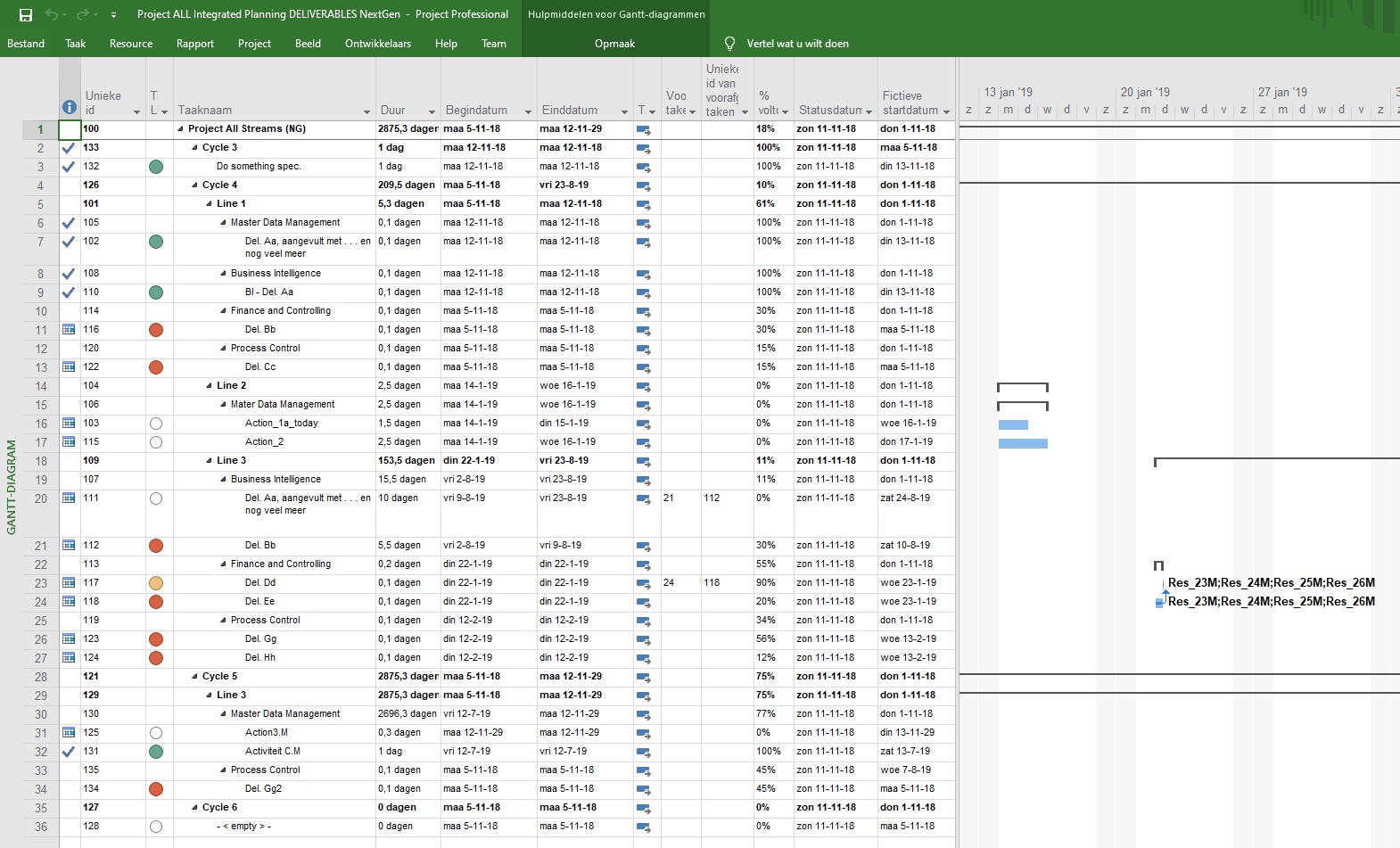This screenshot has width=1400, height=848.
Task: Click the green status circle for BI - Del. Aa
Action: click(x=156, y=292)
